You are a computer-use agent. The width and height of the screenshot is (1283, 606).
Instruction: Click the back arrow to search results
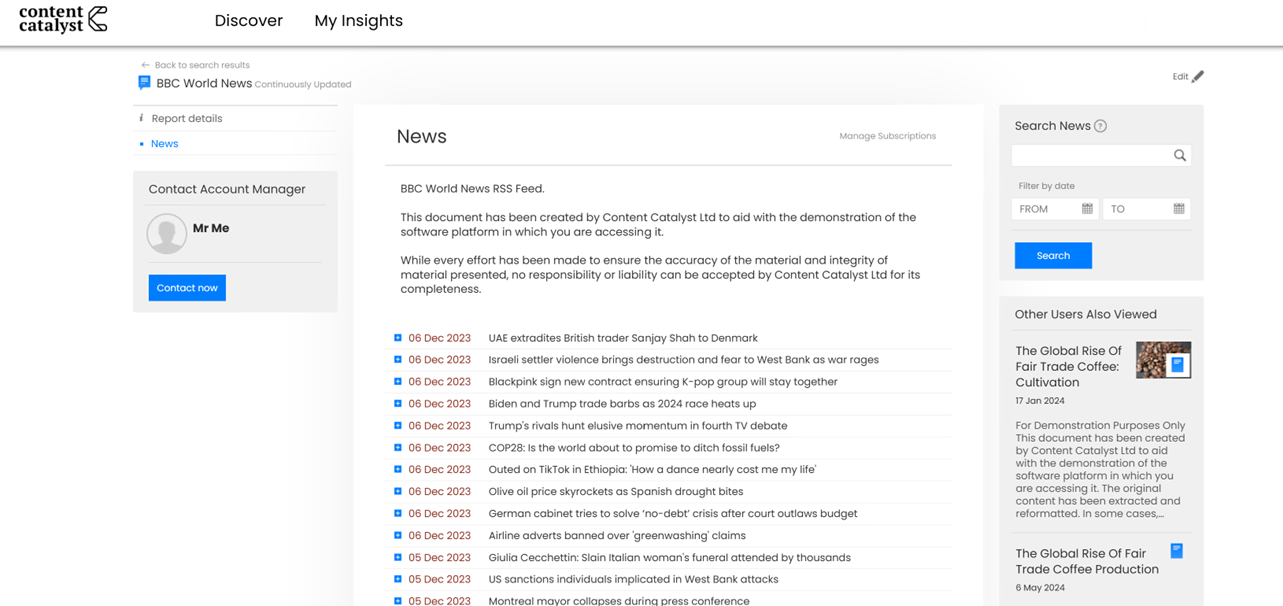point(145,65)
